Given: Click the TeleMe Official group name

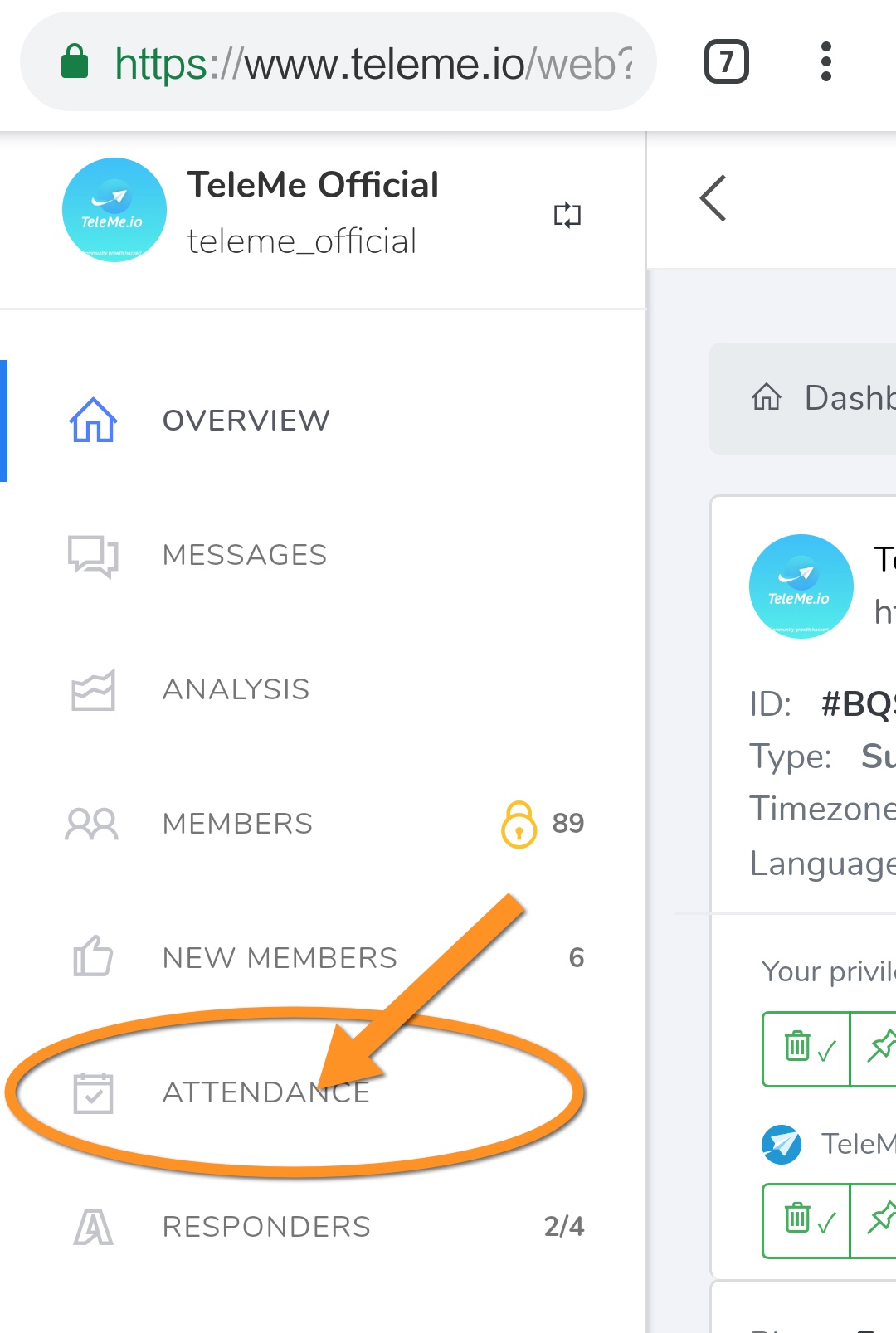Looking at the screenshot, I should [313, 185].
